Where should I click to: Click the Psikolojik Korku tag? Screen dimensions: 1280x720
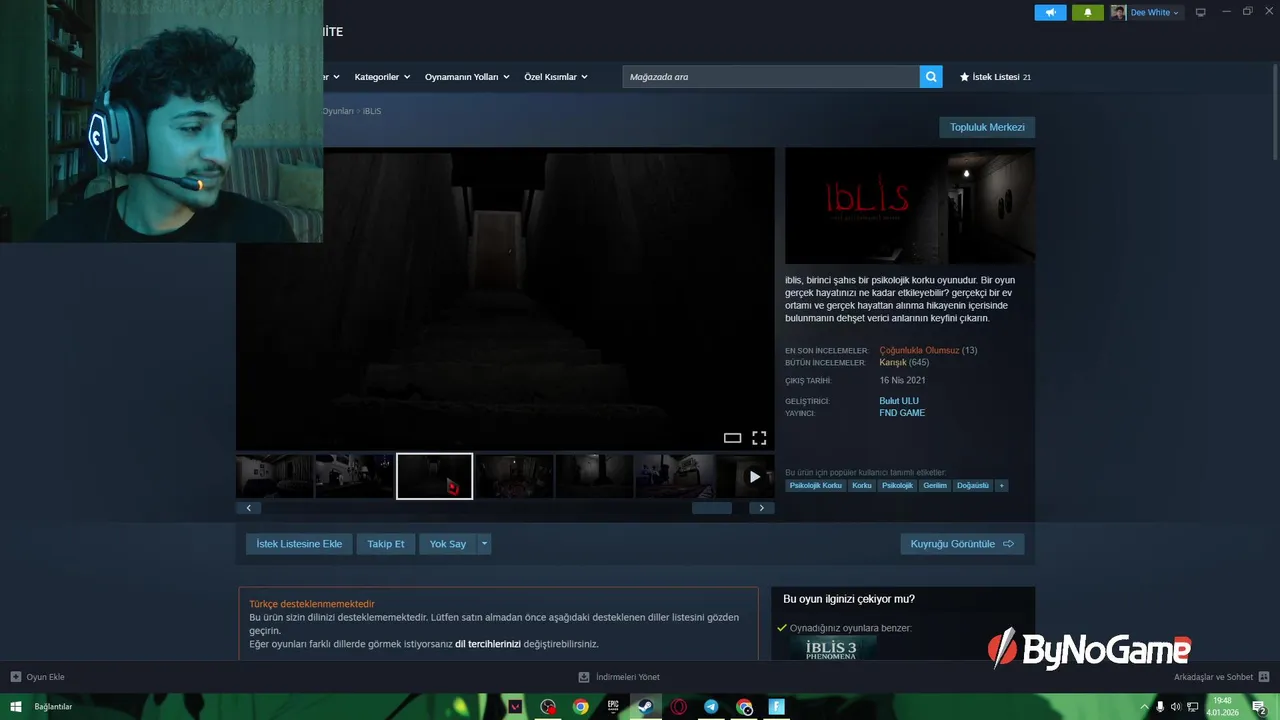point(816,486)
